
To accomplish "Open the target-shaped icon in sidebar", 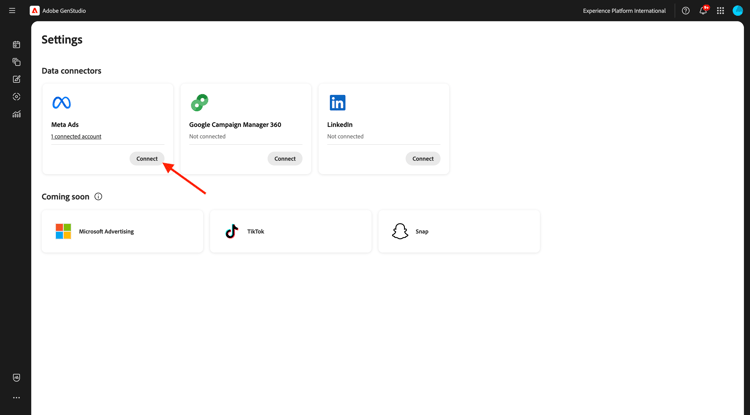I will tap(16, 97).
